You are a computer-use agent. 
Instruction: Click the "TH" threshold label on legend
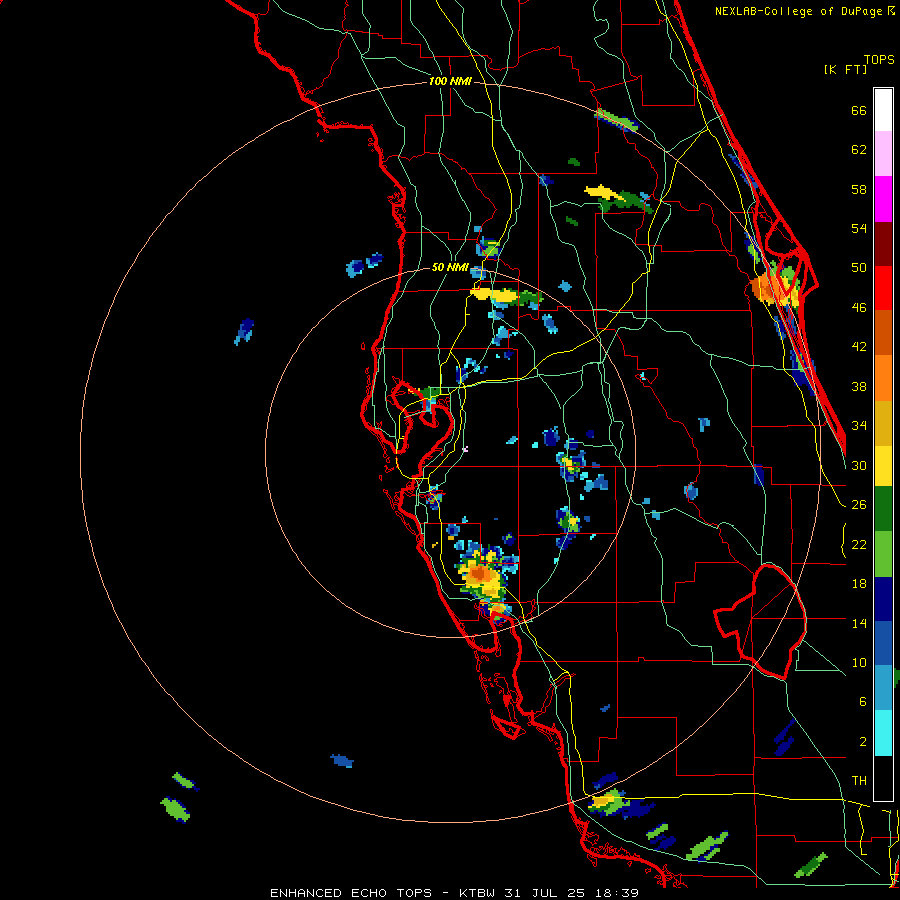(859, 781)
